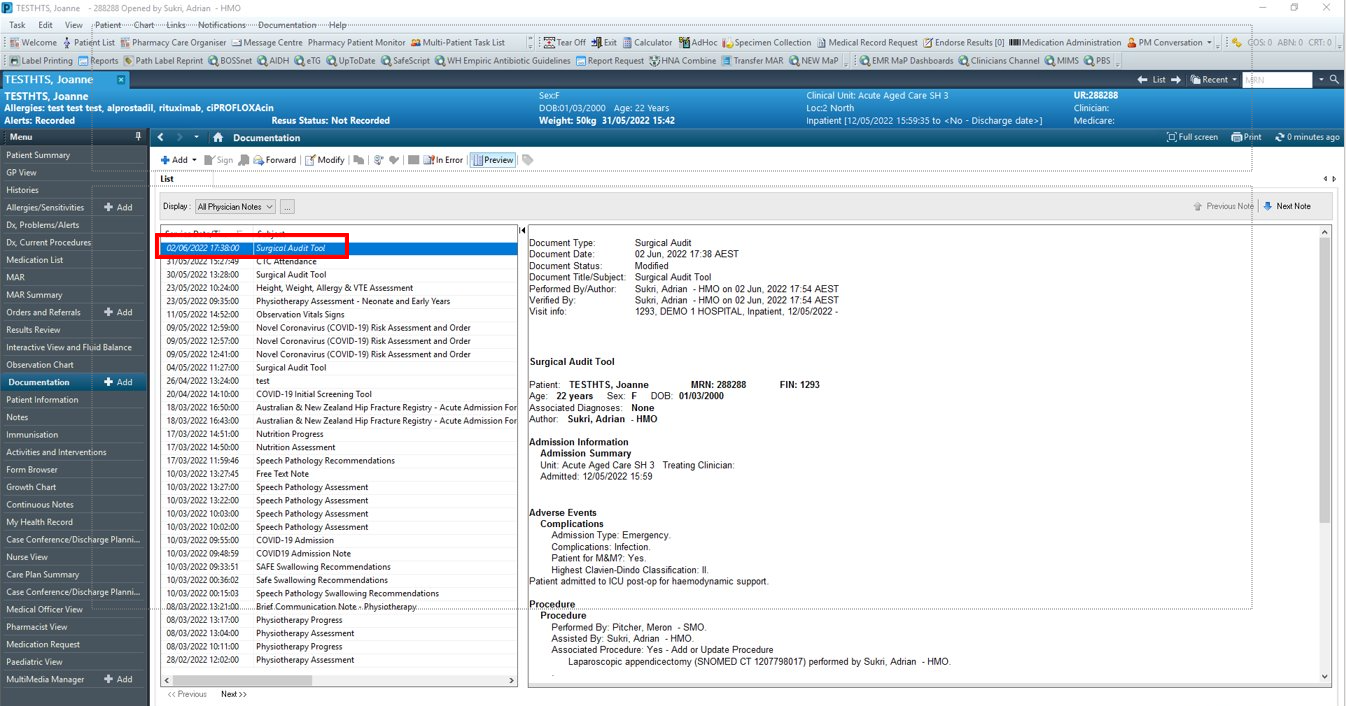The height and width of the screenshot is (706, 1346).
Task: Open Endorse Results
Action: tap(964, 43)
